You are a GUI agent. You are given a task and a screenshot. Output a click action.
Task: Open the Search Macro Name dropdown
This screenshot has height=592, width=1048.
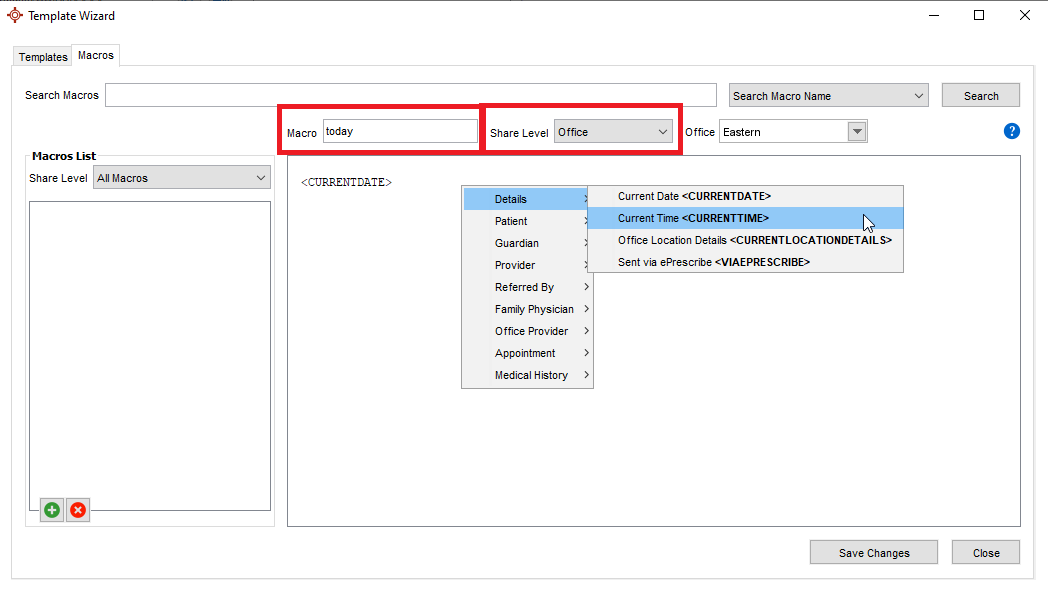[x=829, y=96]
